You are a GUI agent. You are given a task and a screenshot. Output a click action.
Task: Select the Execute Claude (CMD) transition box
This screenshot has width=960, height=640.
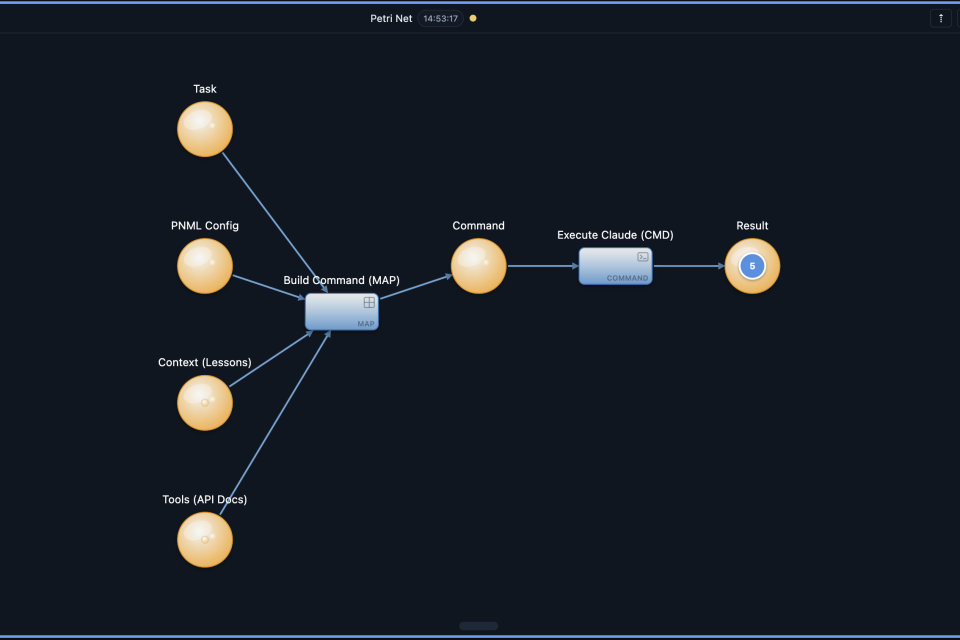coord(615,267)
